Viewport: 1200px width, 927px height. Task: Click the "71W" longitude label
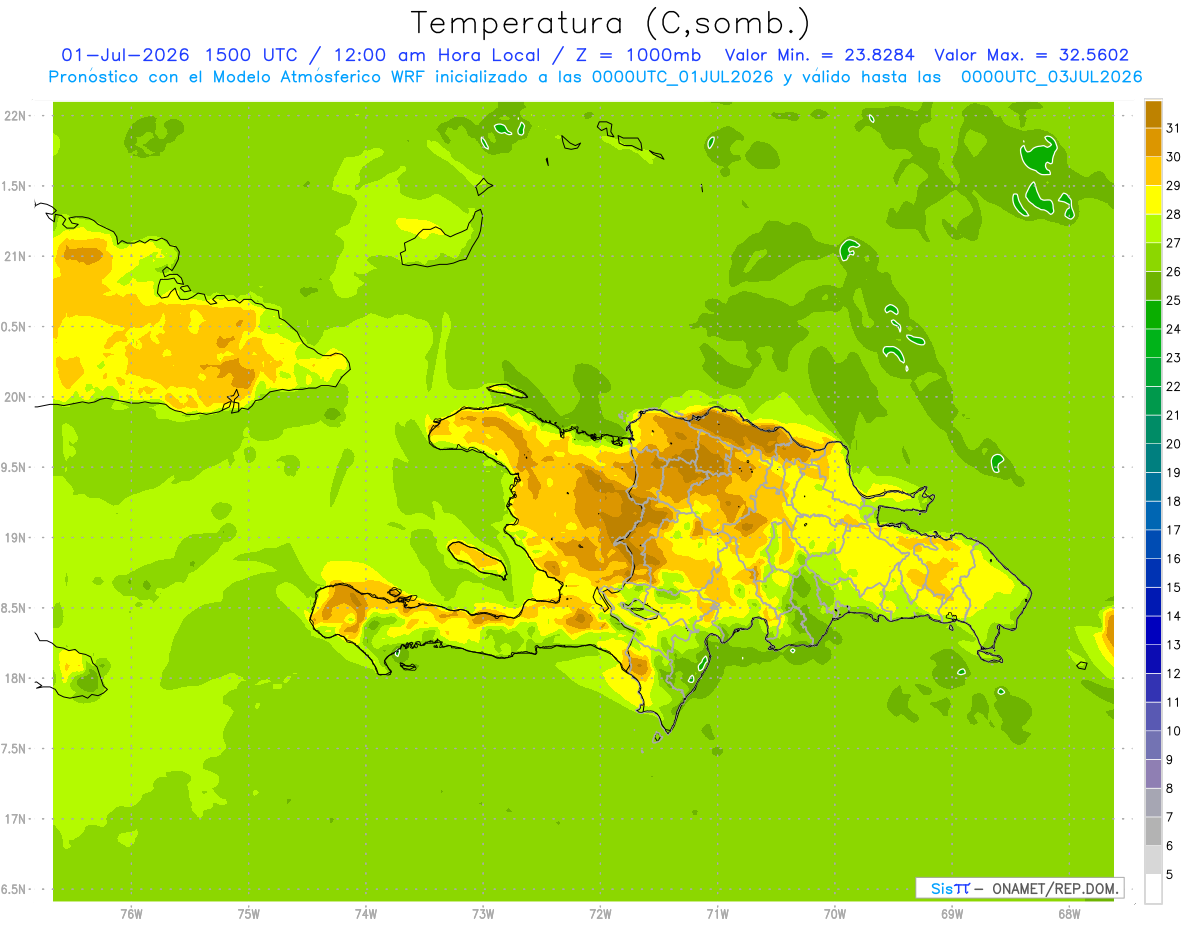pyautogui.click(x=717, y=914)
